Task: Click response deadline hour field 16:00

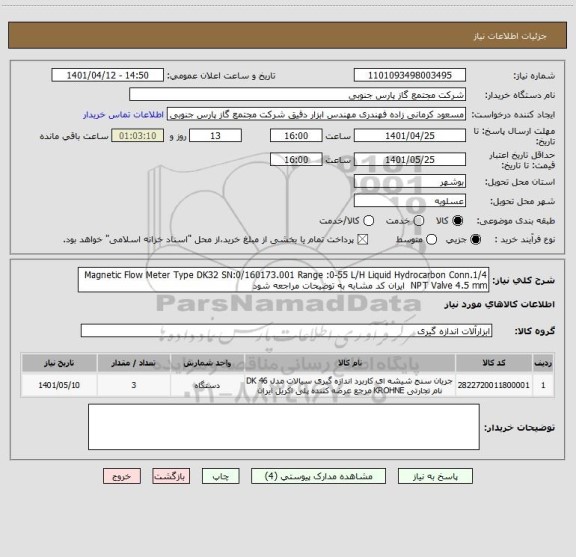Action: 296,136
